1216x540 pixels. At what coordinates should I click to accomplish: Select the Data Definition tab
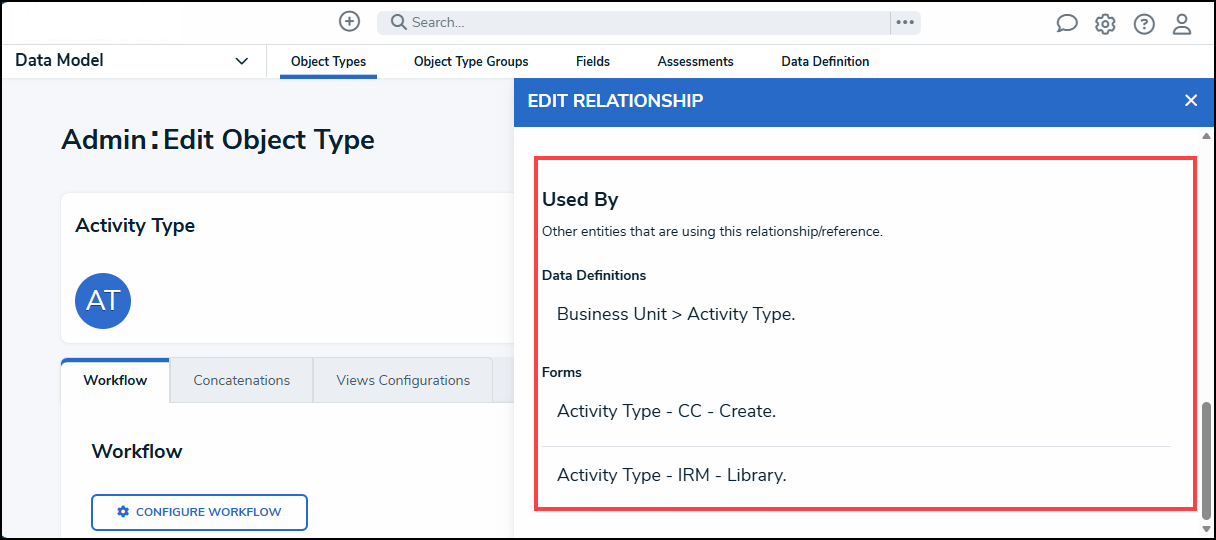[x=825, y=62]
